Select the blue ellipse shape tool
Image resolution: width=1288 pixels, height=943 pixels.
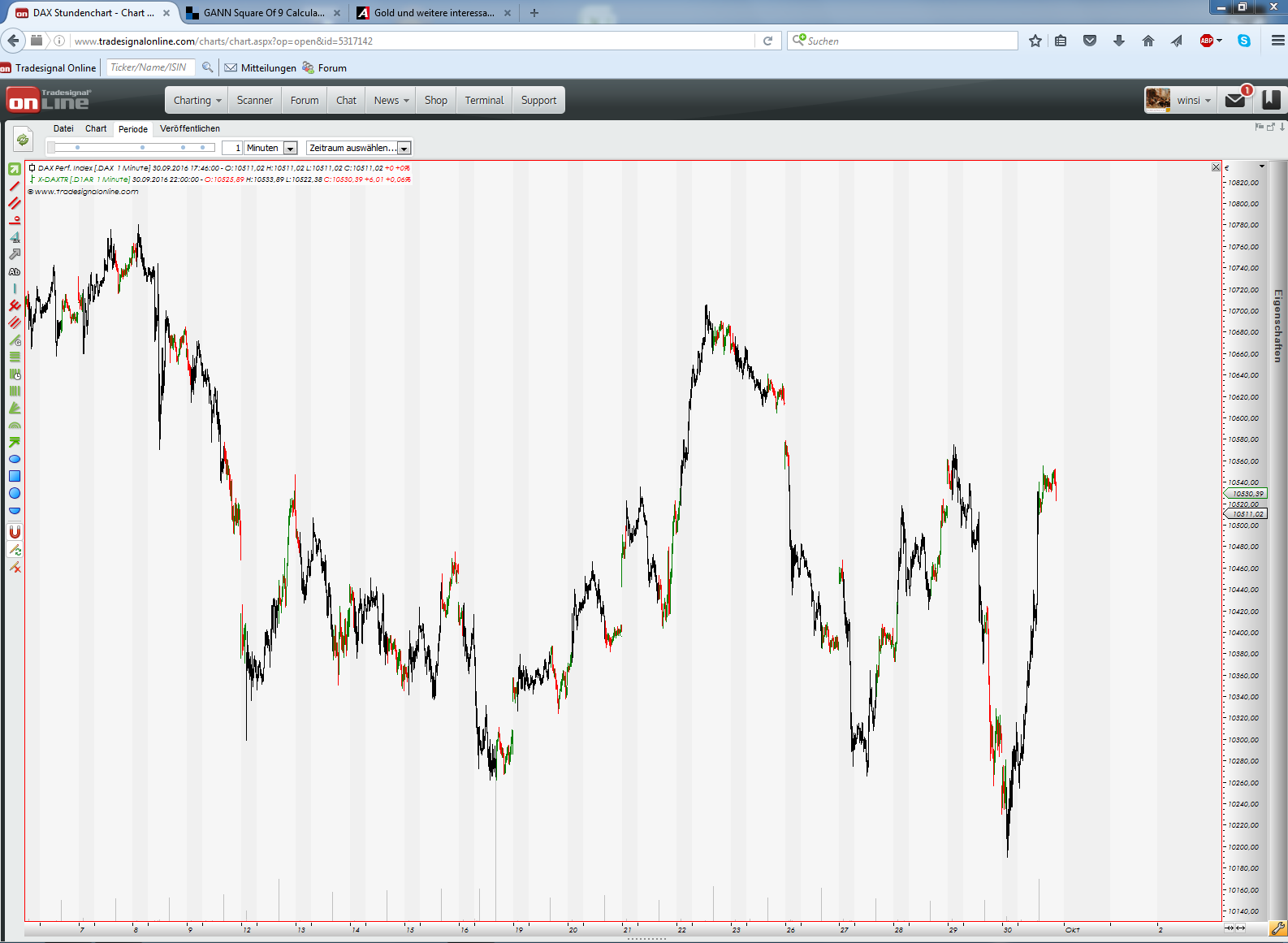coord(15,459)
